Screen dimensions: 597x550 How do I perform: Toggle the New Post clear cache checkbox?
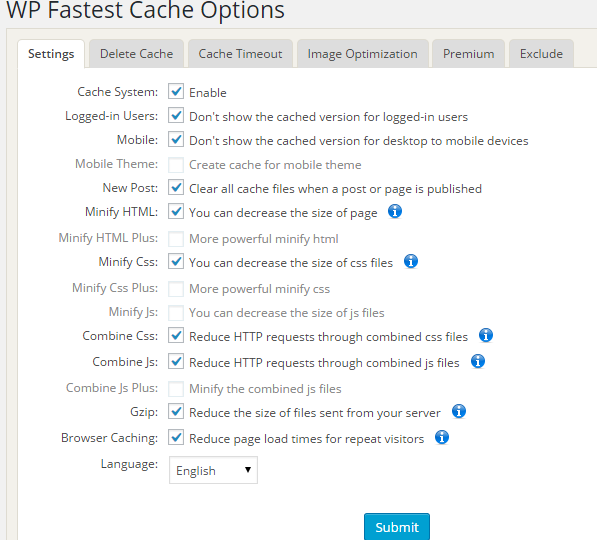tap(176, 187)
